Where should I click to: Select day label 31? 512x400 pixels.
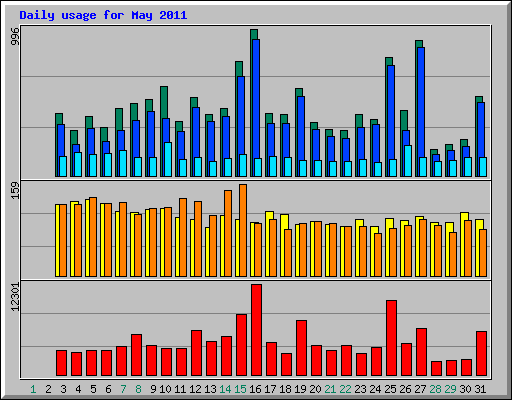click(480, 389)
